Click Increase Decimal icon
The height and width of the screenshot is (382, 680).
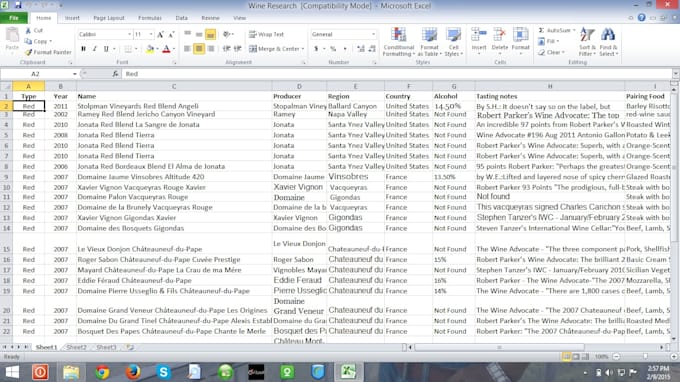[360, 49]
